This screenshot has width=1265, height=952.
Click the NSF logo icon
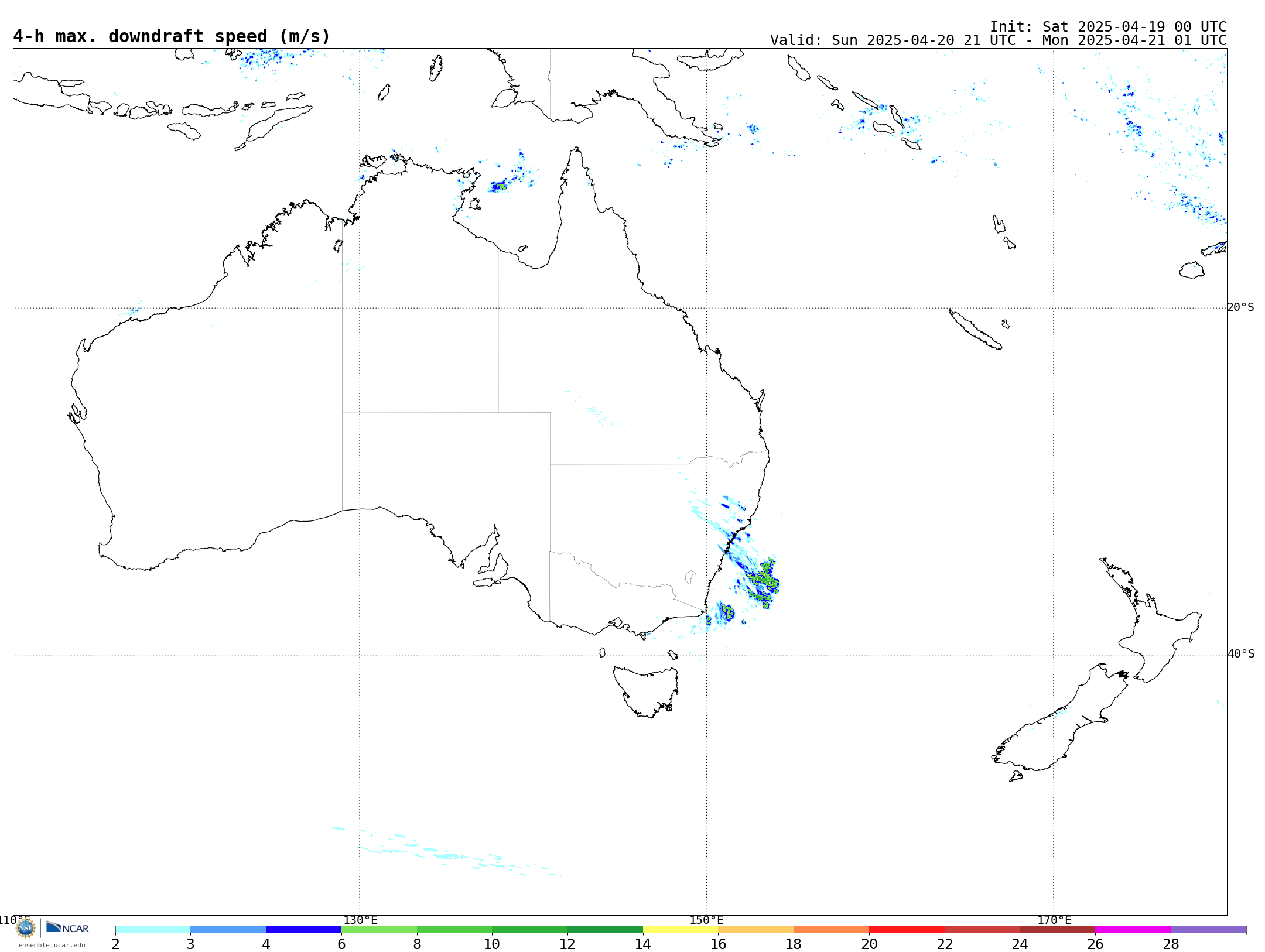[x=26, y=928]
